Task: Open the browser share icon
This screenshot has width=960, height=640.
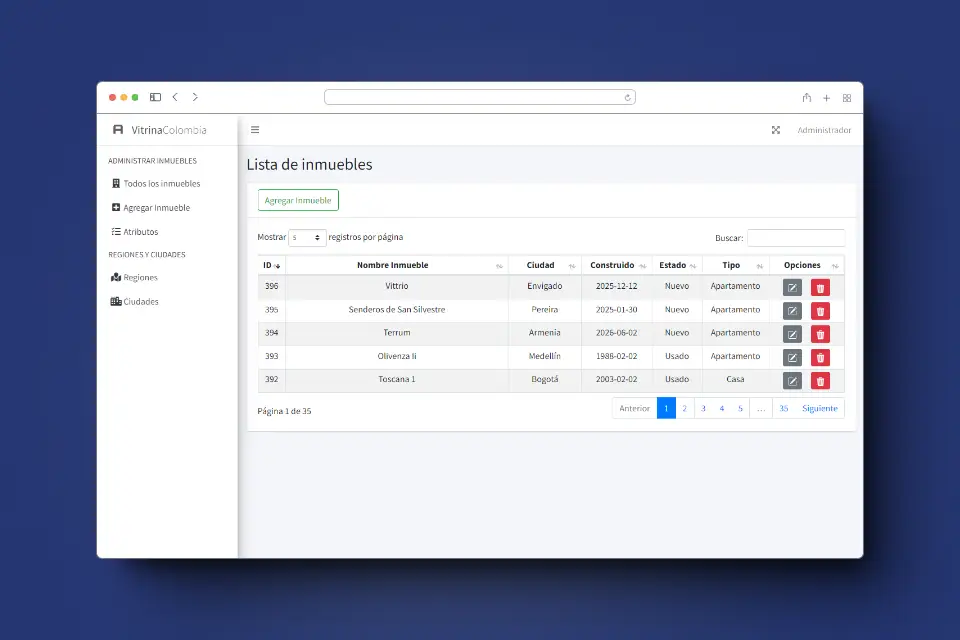Action: point(806,98)
